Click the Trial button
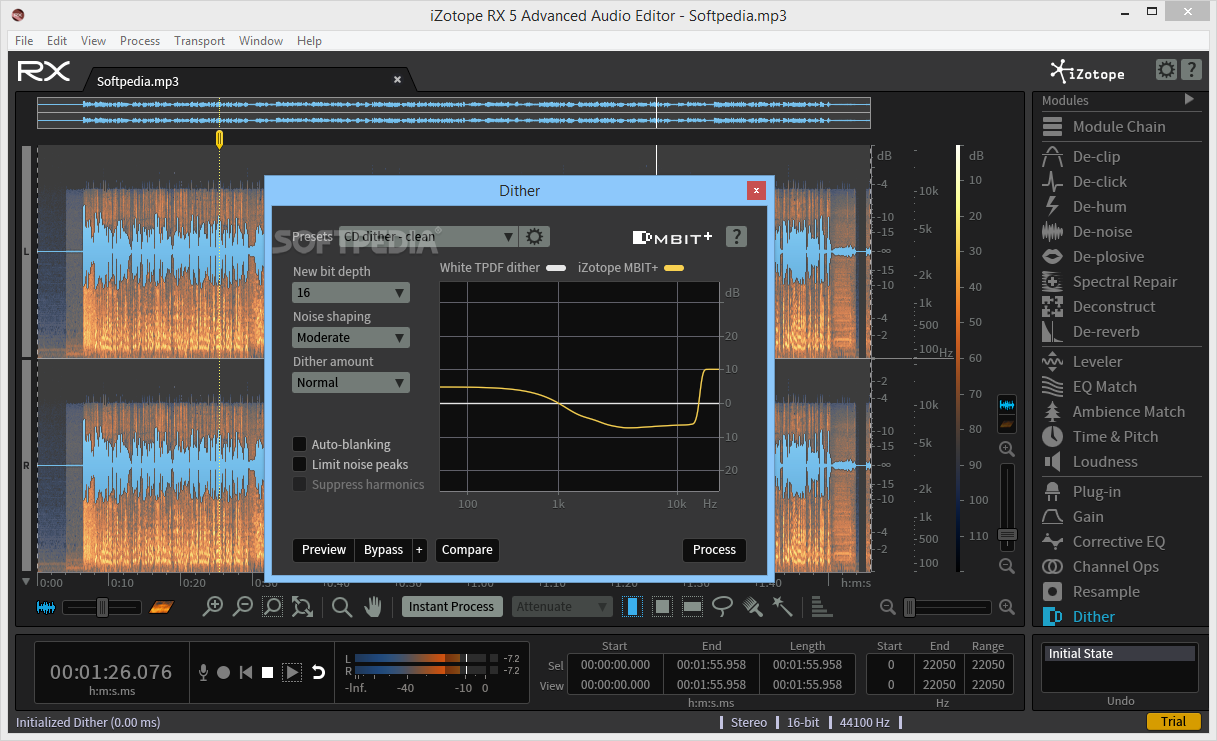Viewport: 1217px width, 741px height. pyautogui.click(x=1173, y=722)
